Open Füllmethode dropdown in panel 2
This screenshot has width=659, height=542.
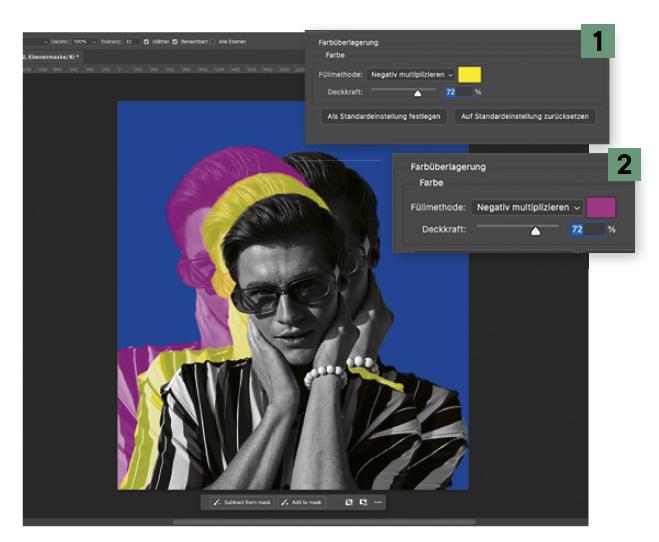tap(527, 208)
